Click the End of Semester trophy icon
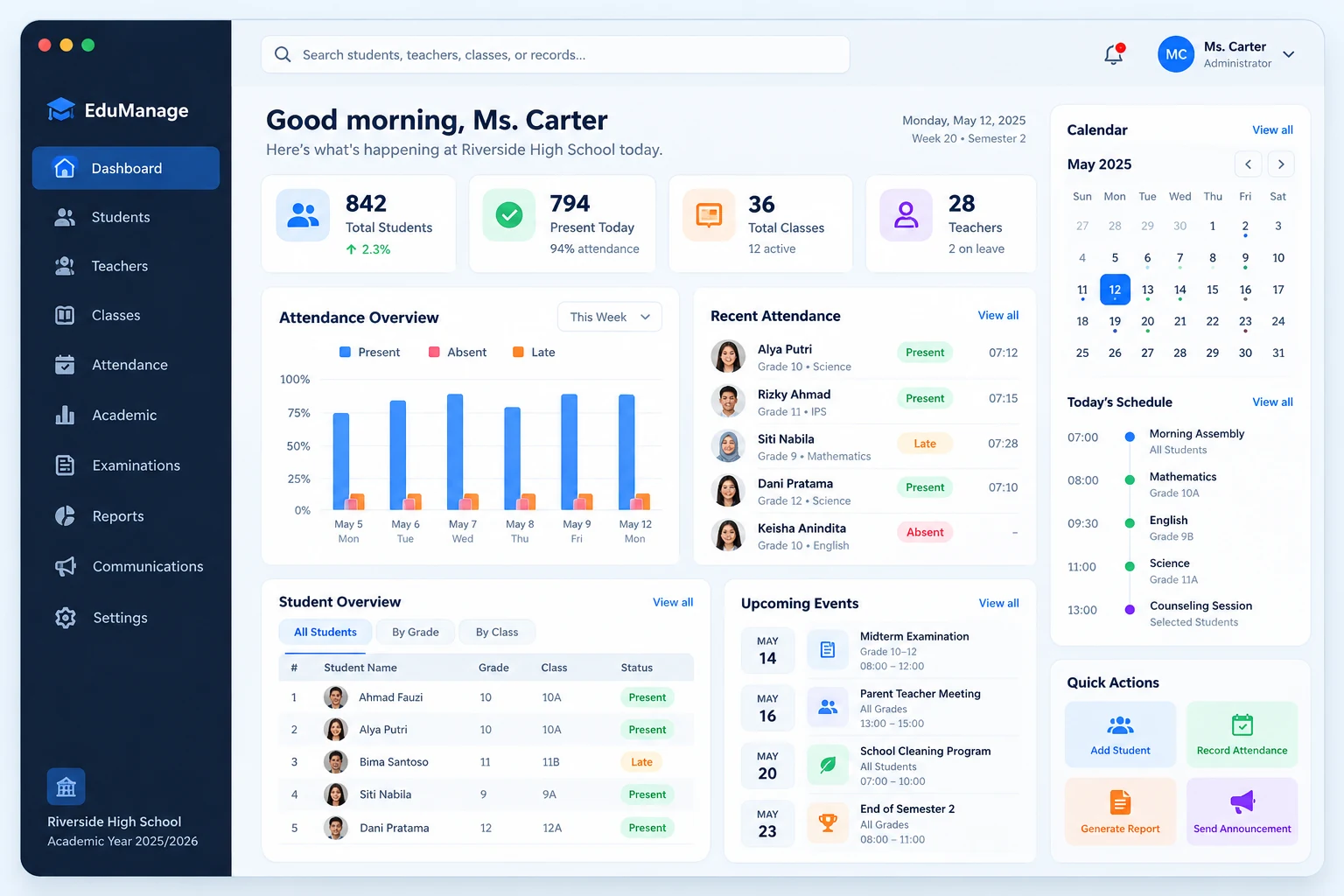Viewport: 1344px width, 896px height. click(827, 822)
